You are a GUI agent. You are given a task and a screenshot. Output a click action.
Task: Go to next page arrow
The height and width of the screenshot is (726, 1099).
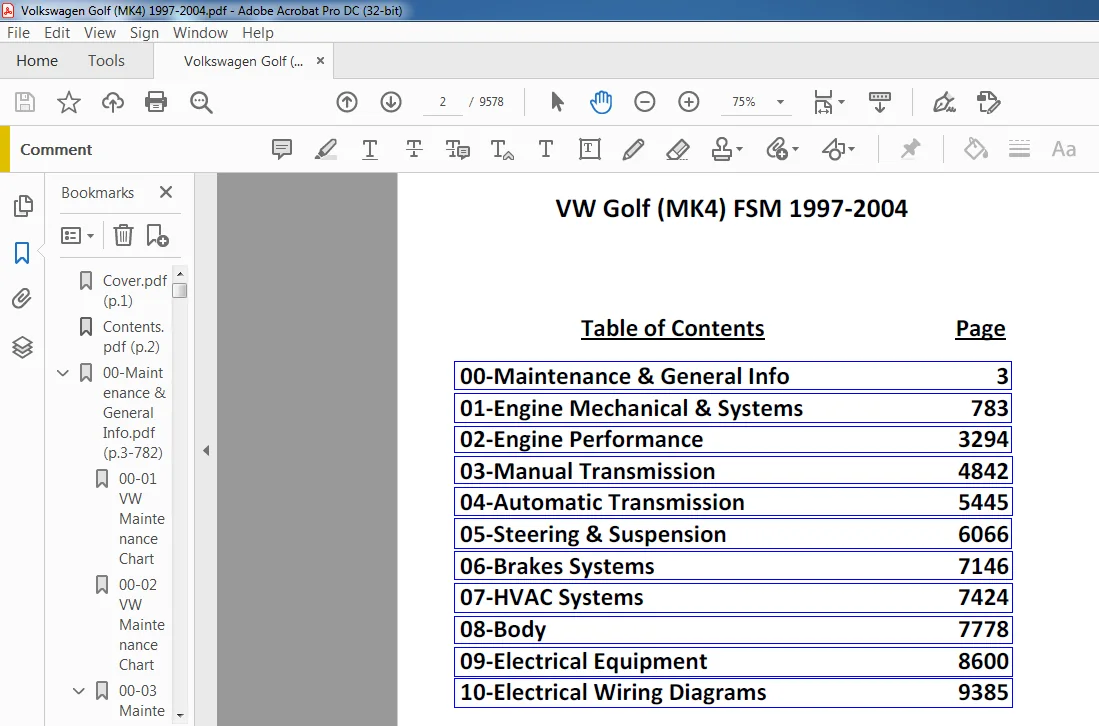(391, 102)
